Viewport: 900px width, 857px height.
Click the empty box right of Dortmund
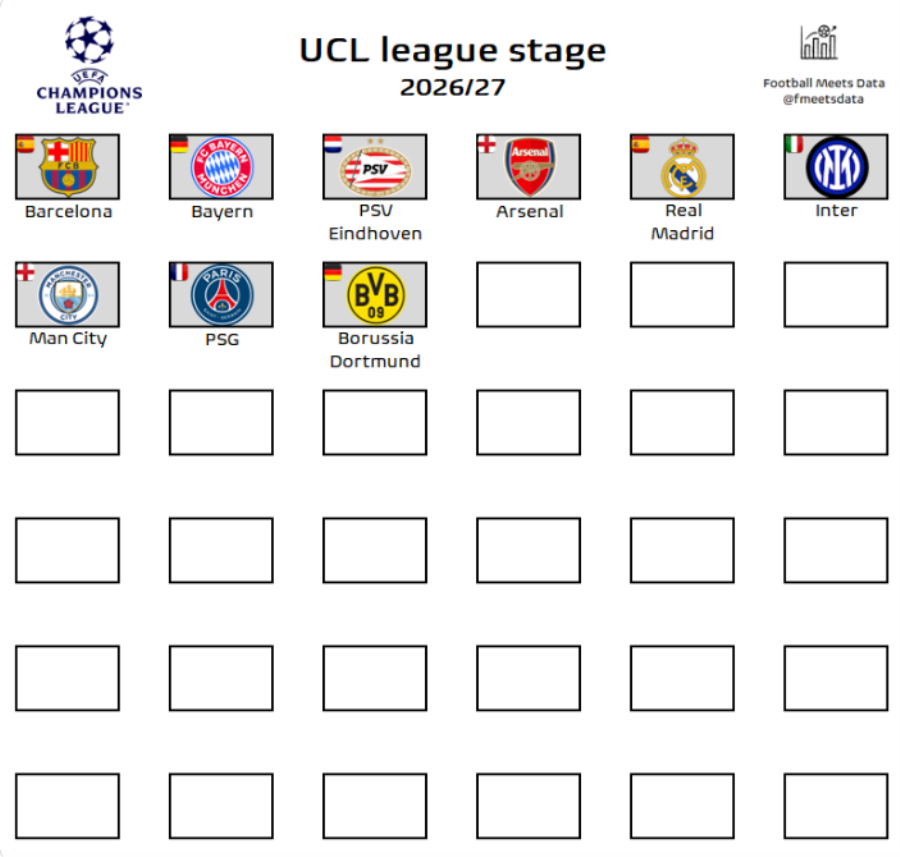pyautogui.click(x=528, y=295)
